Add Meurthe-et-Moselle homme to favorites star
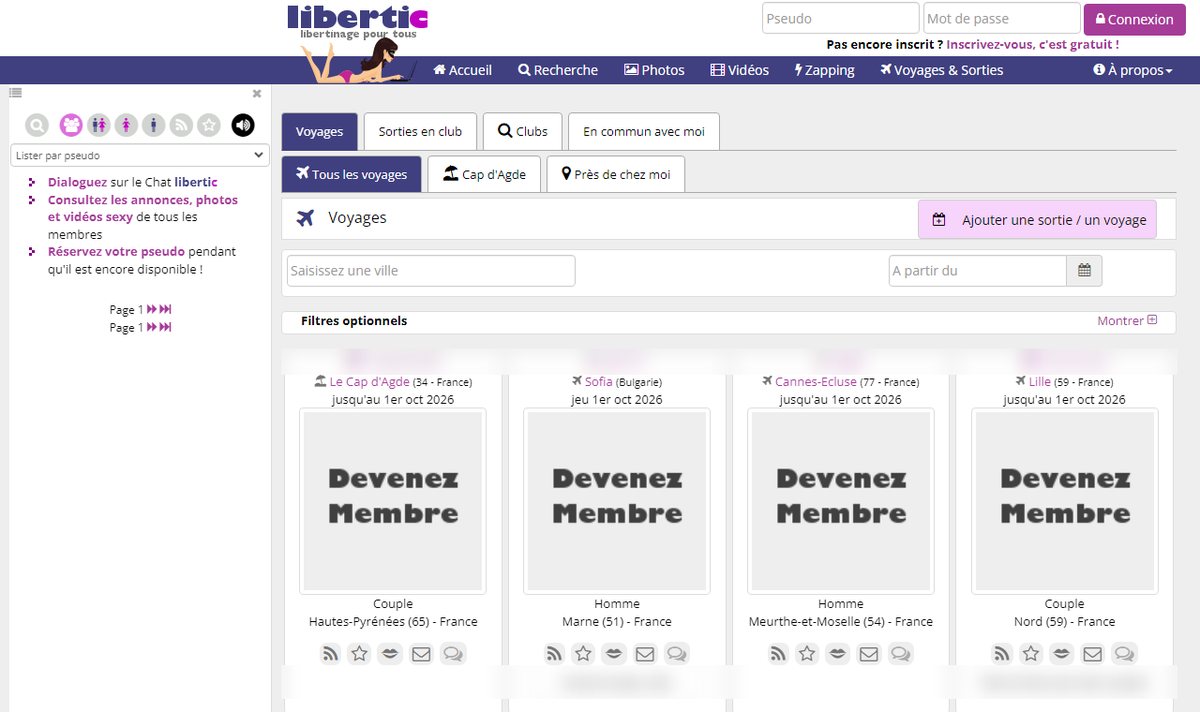The image size is (1200, 712). (x=807, y=654)
